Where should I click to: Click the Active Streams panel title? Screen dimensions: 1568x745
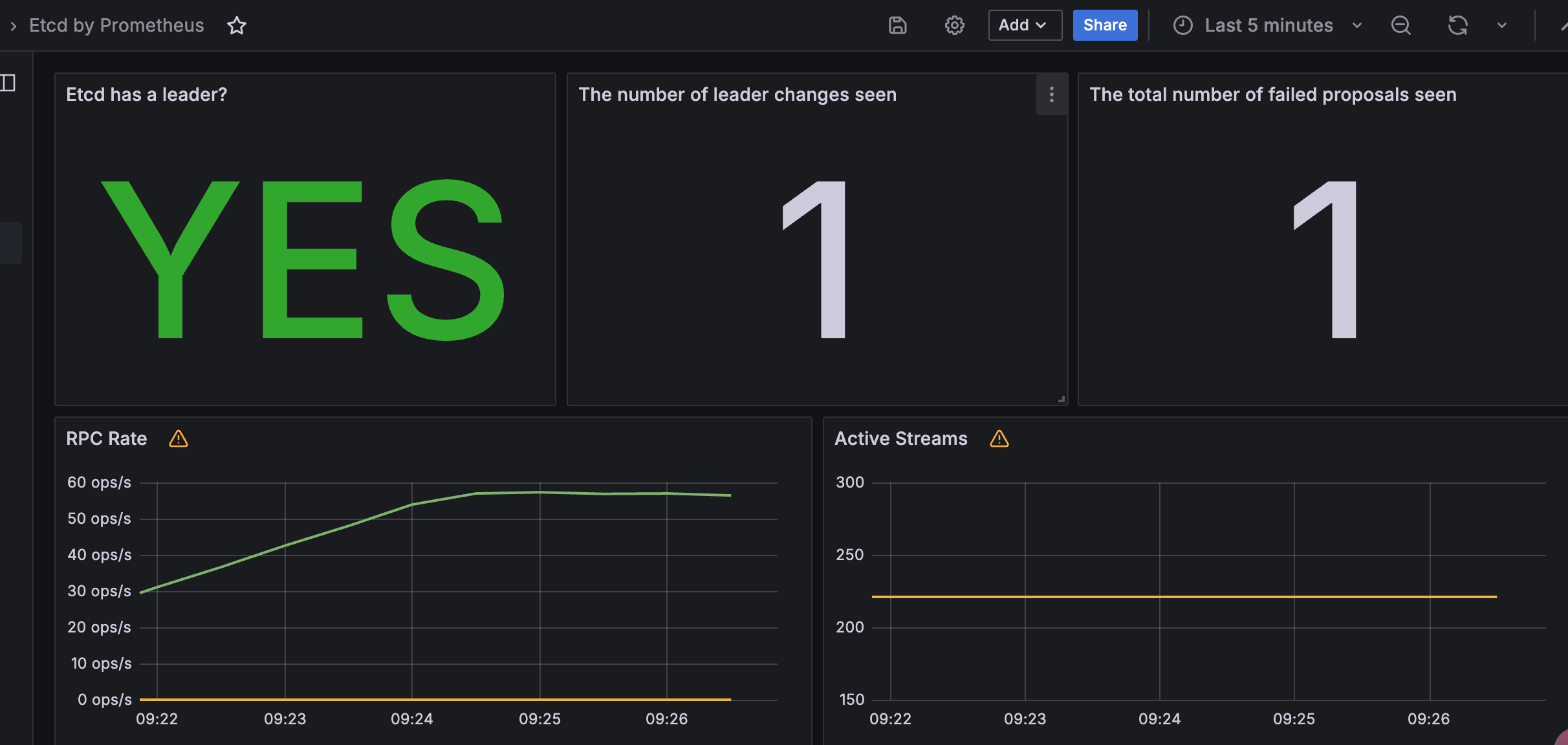click(901, 439)
